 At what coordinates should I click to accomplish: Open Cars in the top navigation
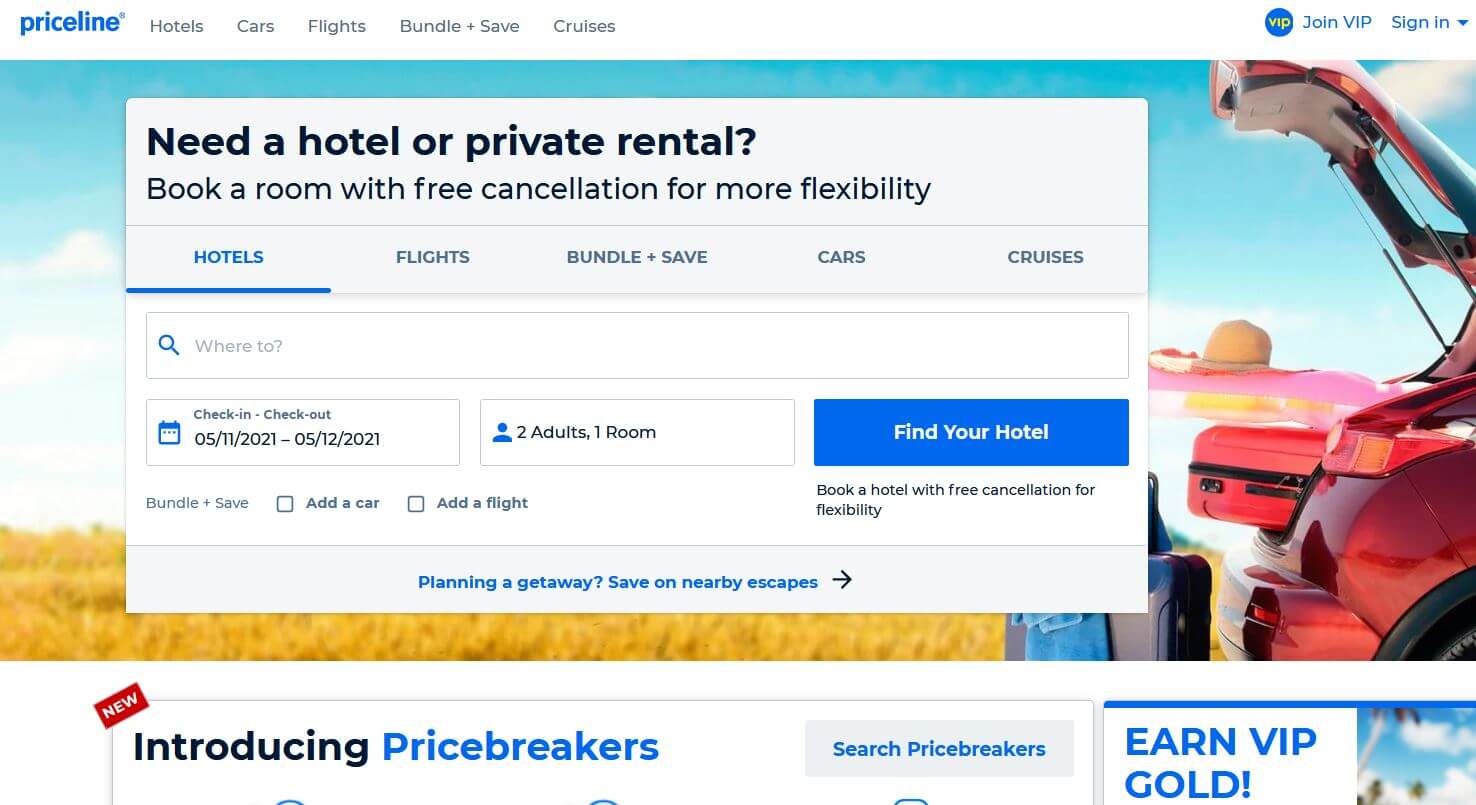255,26
